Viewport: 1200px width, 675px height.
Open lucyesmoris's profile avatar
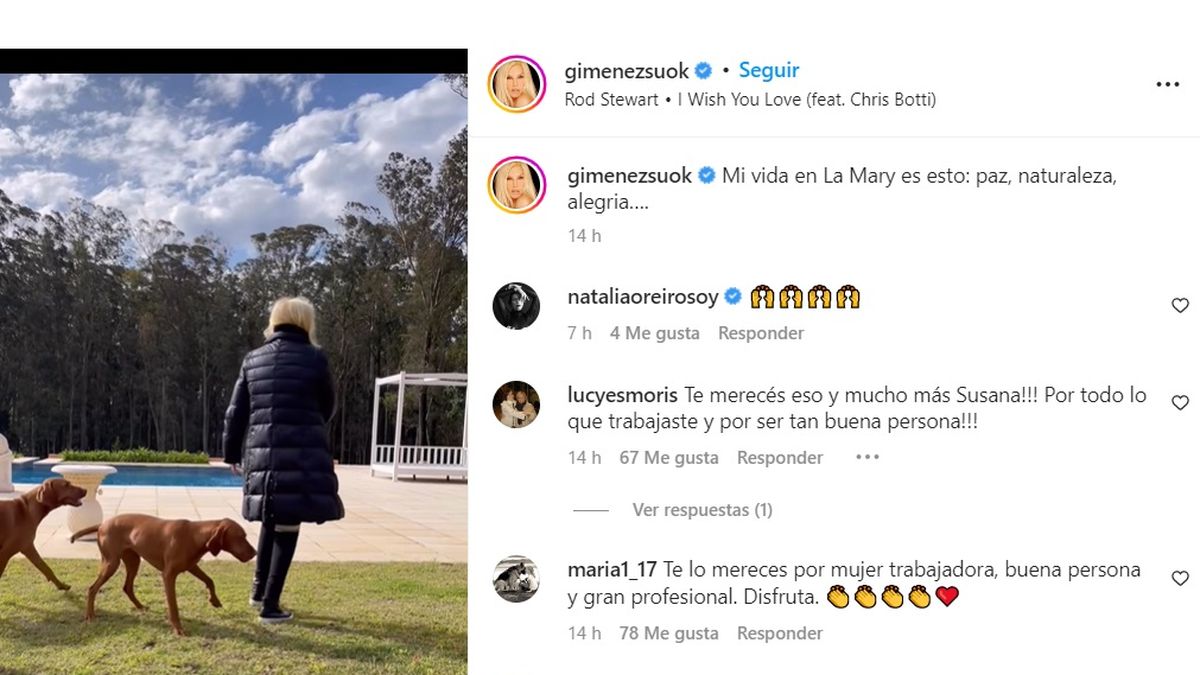pos(516,404)
